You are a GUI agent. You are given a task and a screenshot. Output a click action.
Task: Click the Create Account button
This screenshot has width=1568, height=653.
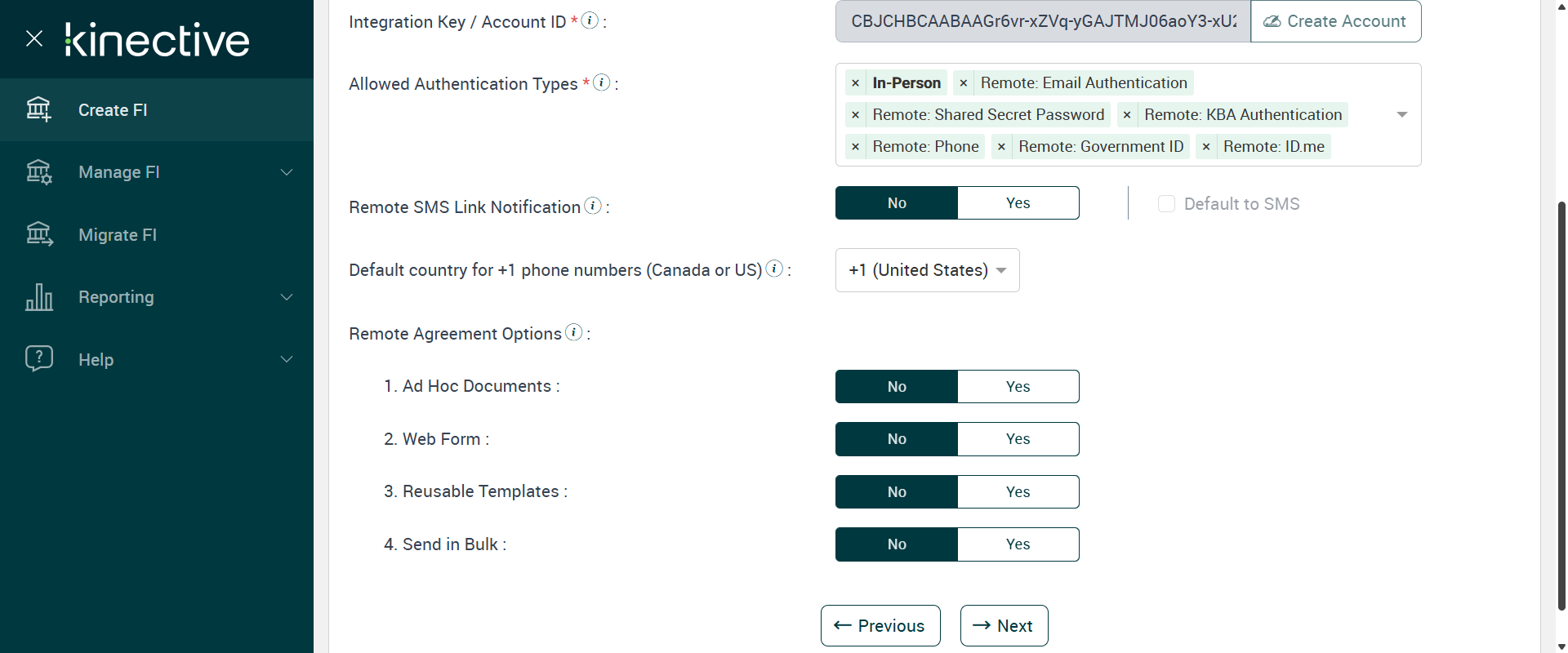point(1335,21)
